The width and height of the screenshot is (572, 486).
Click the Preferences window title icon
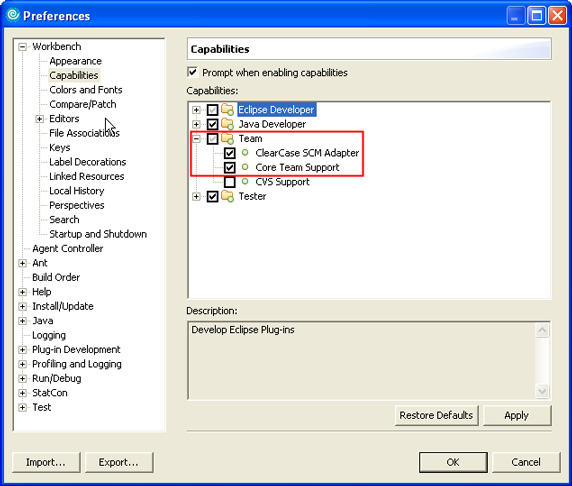point(13,15)
